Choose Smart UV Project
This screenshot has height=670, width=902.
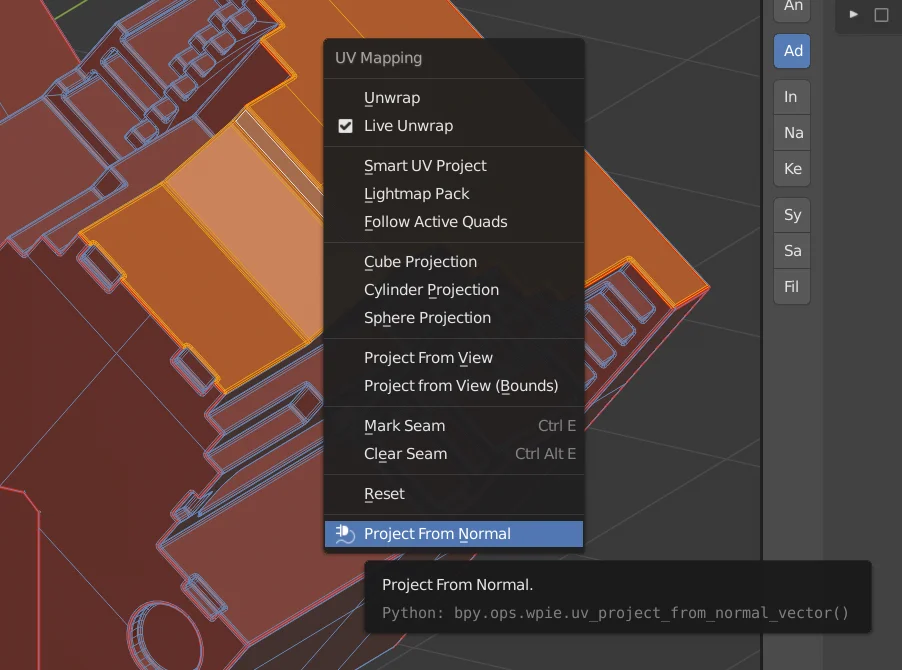click(x=425, y=165)
